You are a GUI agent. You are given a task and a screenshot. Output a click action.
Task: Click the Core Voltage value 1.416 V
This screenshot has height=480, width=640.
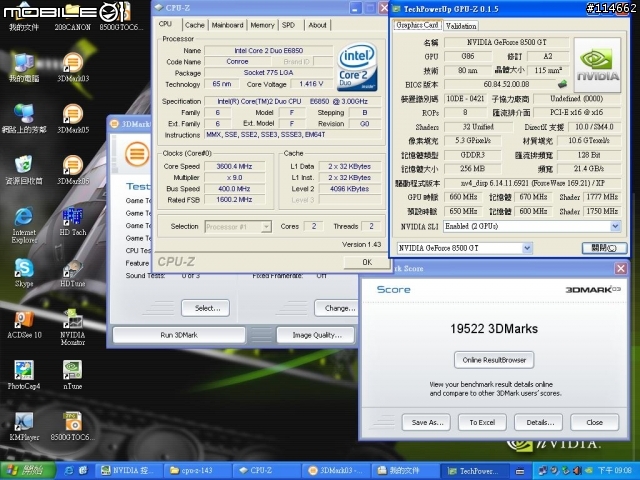tap(311, 84)
